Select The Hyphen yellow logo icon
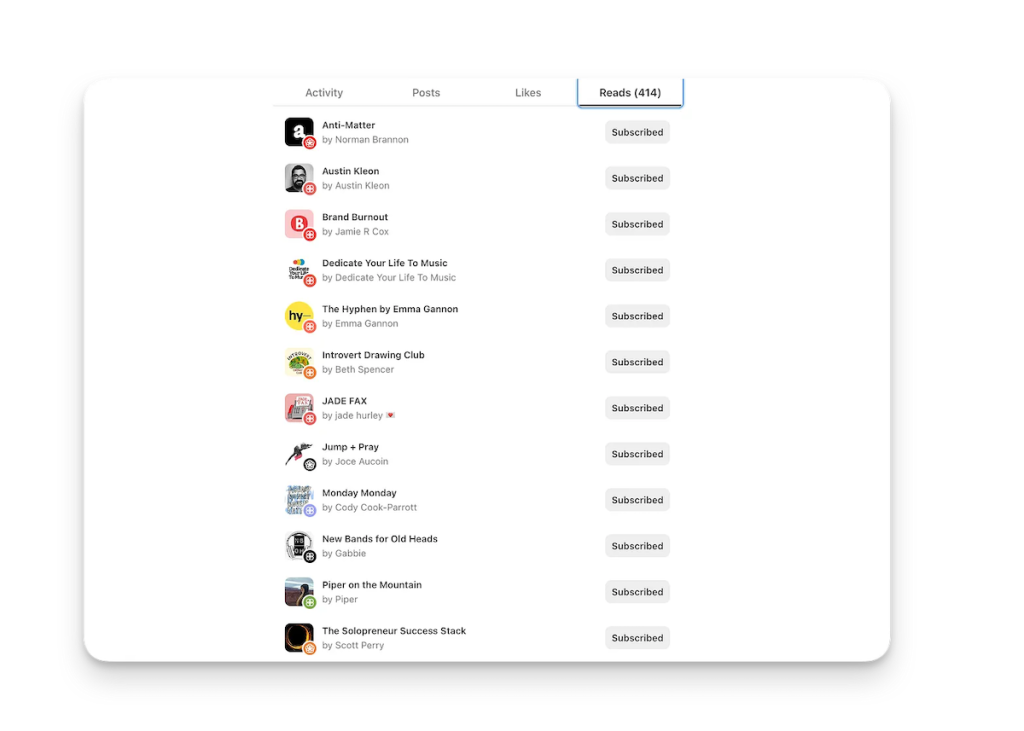This screenshot has height=731, width=1024. [299, 316]
